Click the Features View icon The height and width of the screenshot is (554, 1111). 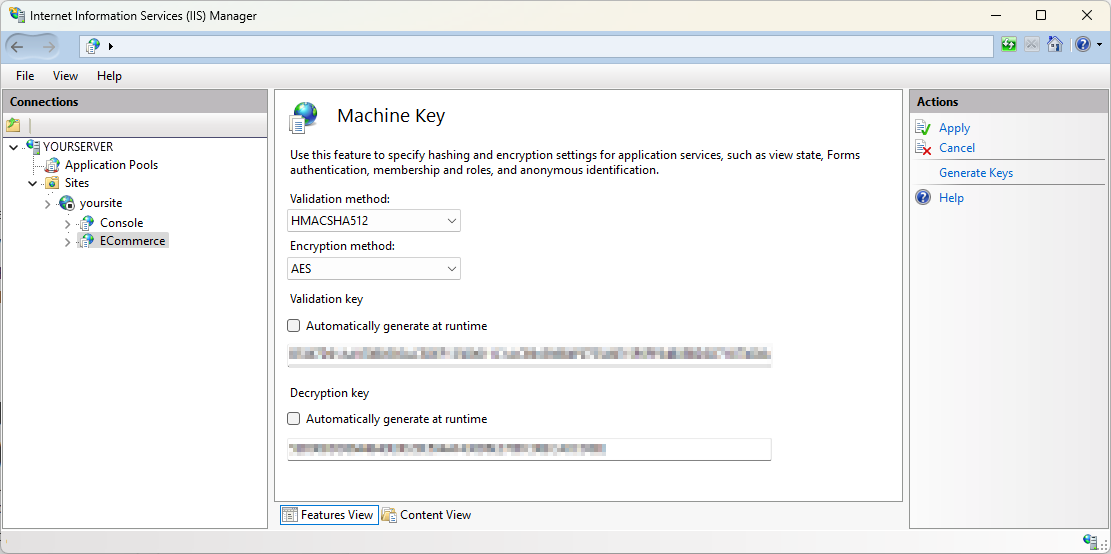point(290,515)
